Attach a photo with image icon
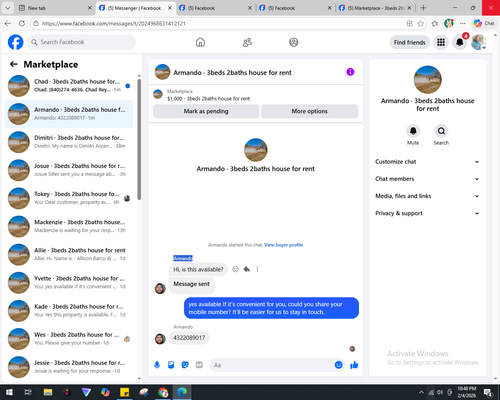This screenshot has width=500, height=400. (x=171, y=365)
